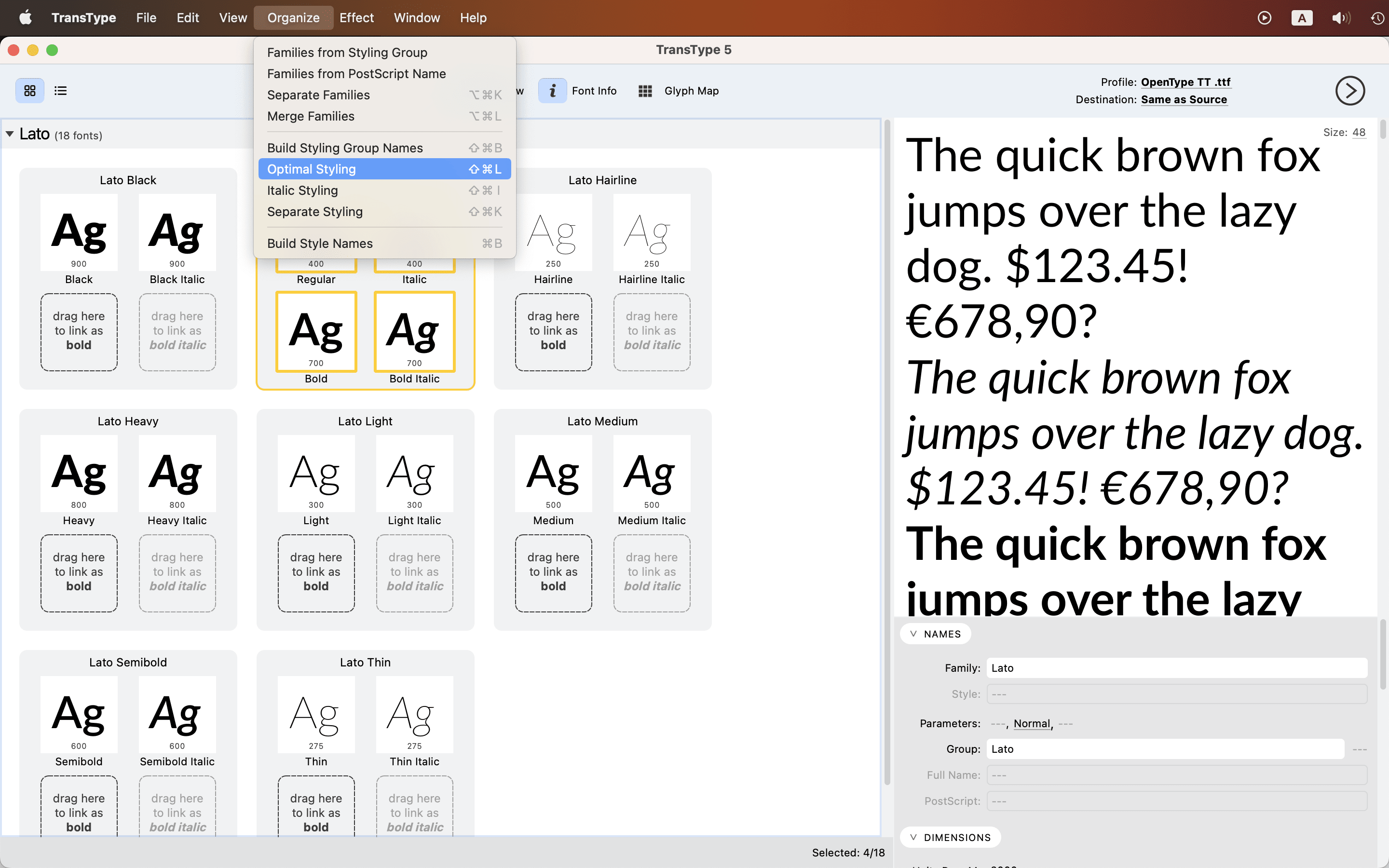Image resolution: width=1389 pixels, height=868 pixels.
Task: Switch to the grid view icon
Action: click(x=29, y=91)
